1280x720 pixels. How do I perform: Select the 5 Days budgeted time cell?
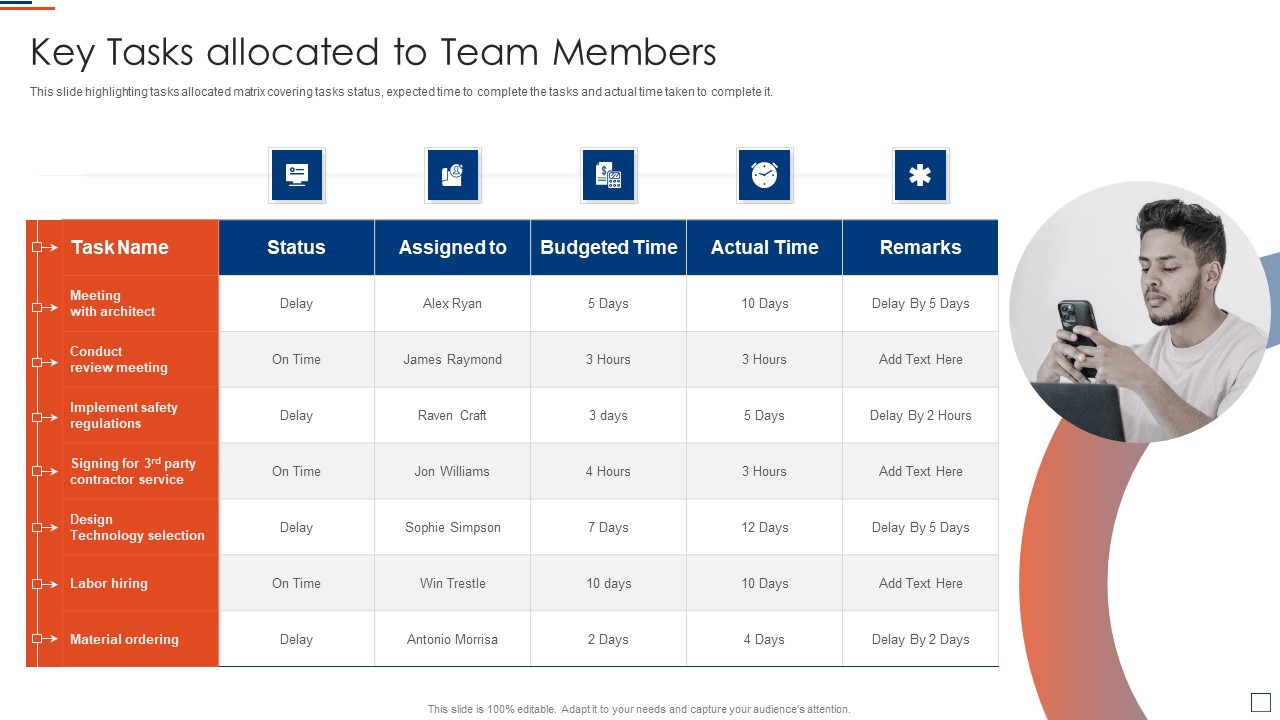tap(609, 303)
